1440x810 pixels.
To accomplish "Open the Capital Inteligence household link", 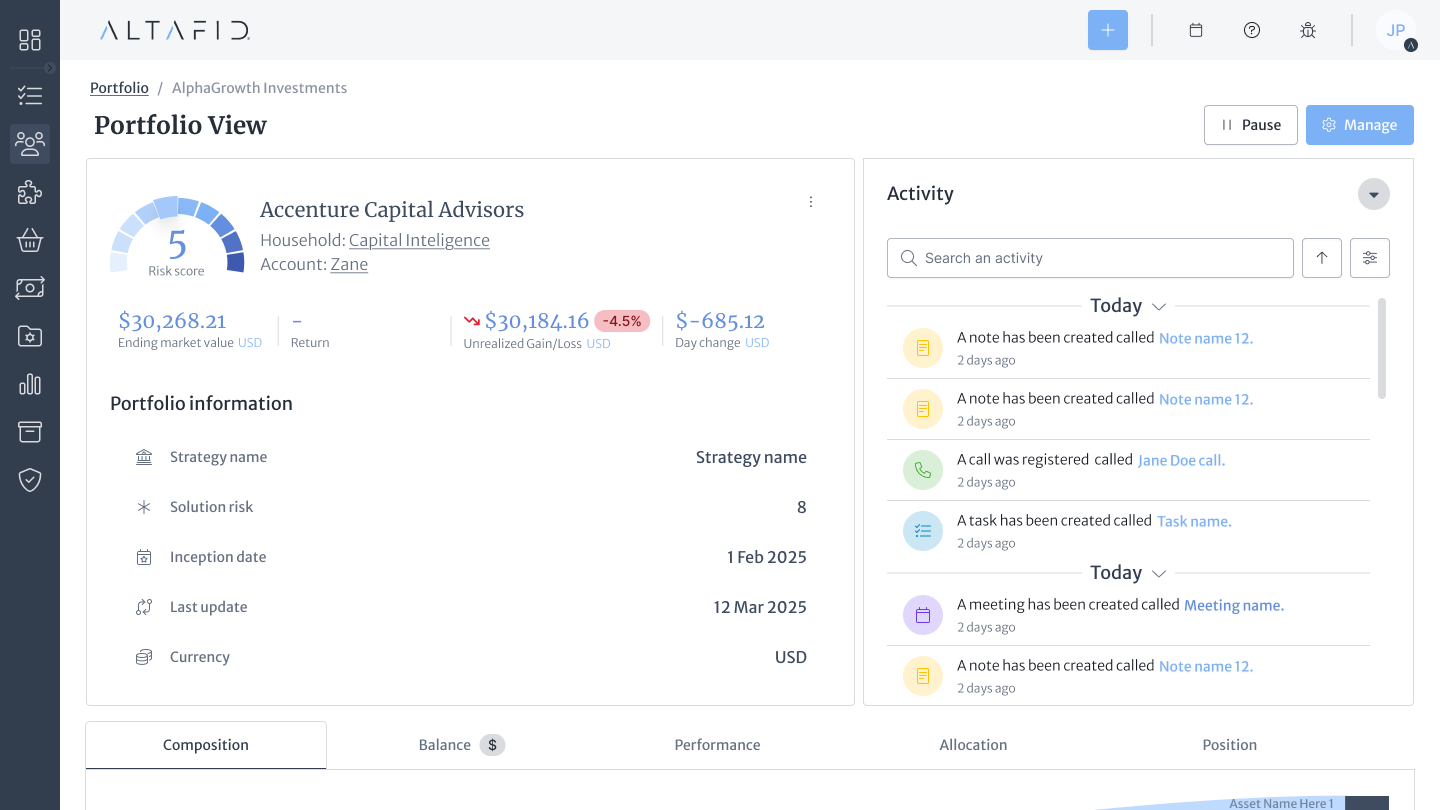I will 419,240.
